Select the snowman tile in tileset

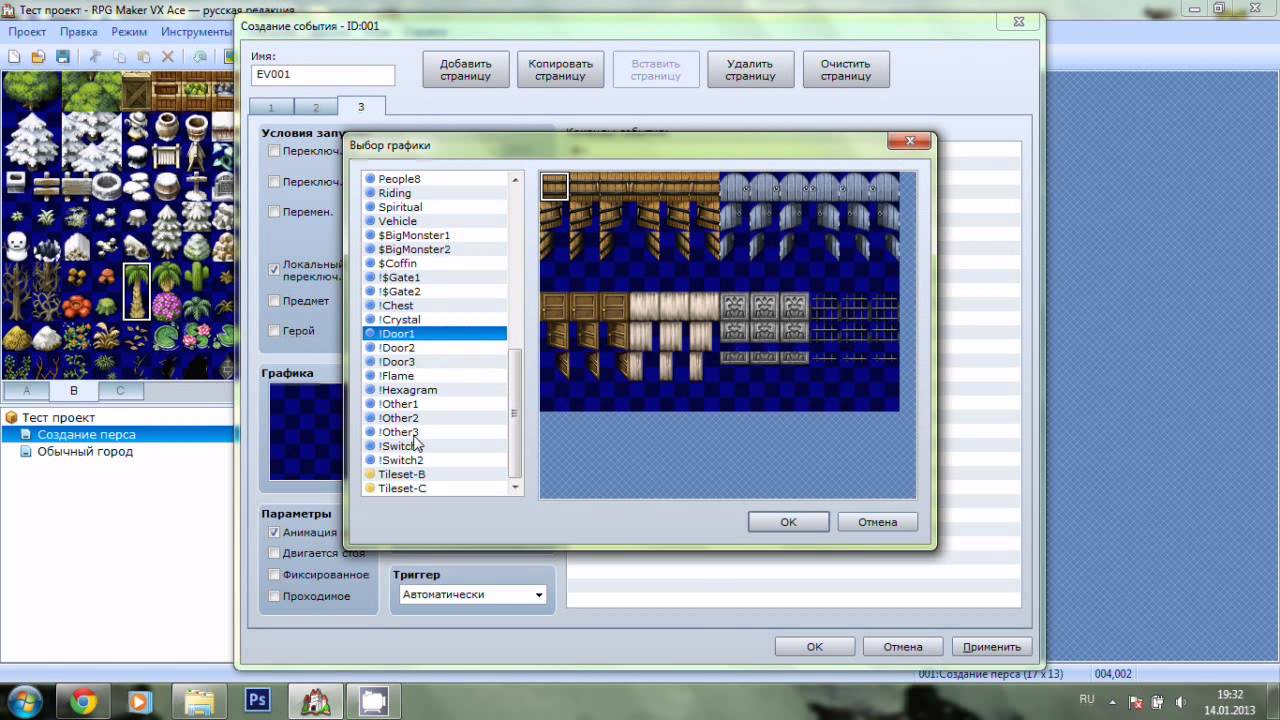click(x=16, y=246)
